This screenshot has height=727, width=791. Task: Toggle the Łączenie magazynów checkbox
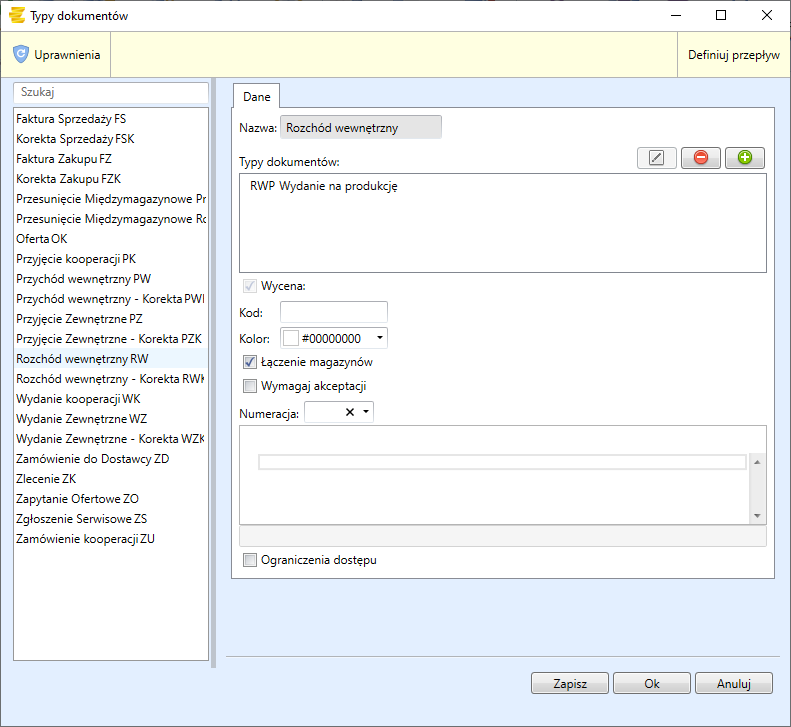[x=250, y=362]
